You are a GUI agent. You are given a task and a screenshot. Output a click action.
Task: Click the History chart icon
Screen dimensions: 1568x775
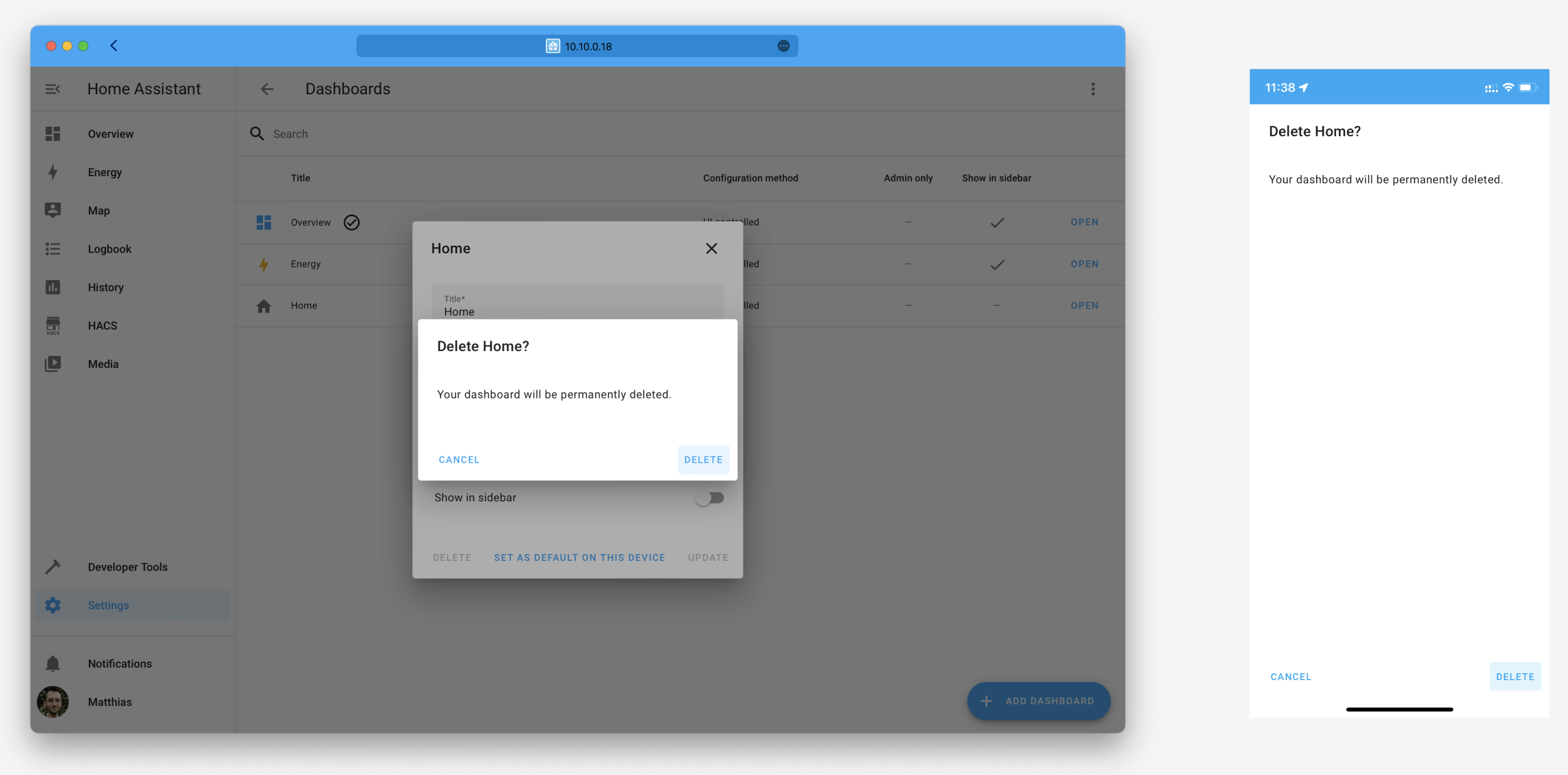point(53,287)
